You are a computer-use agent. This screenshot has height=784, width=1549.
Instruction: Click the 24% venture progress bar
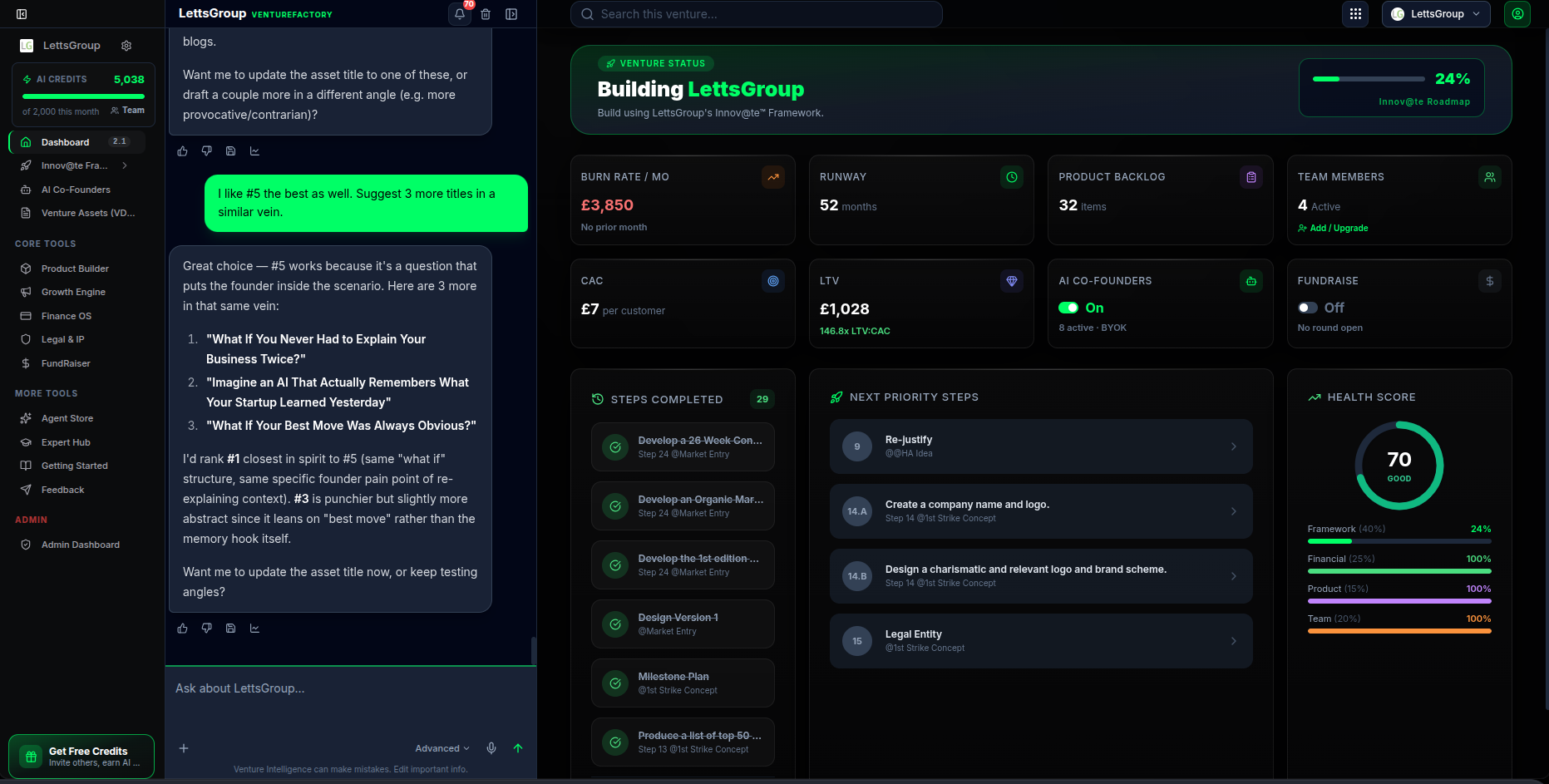click(1369, 79)
